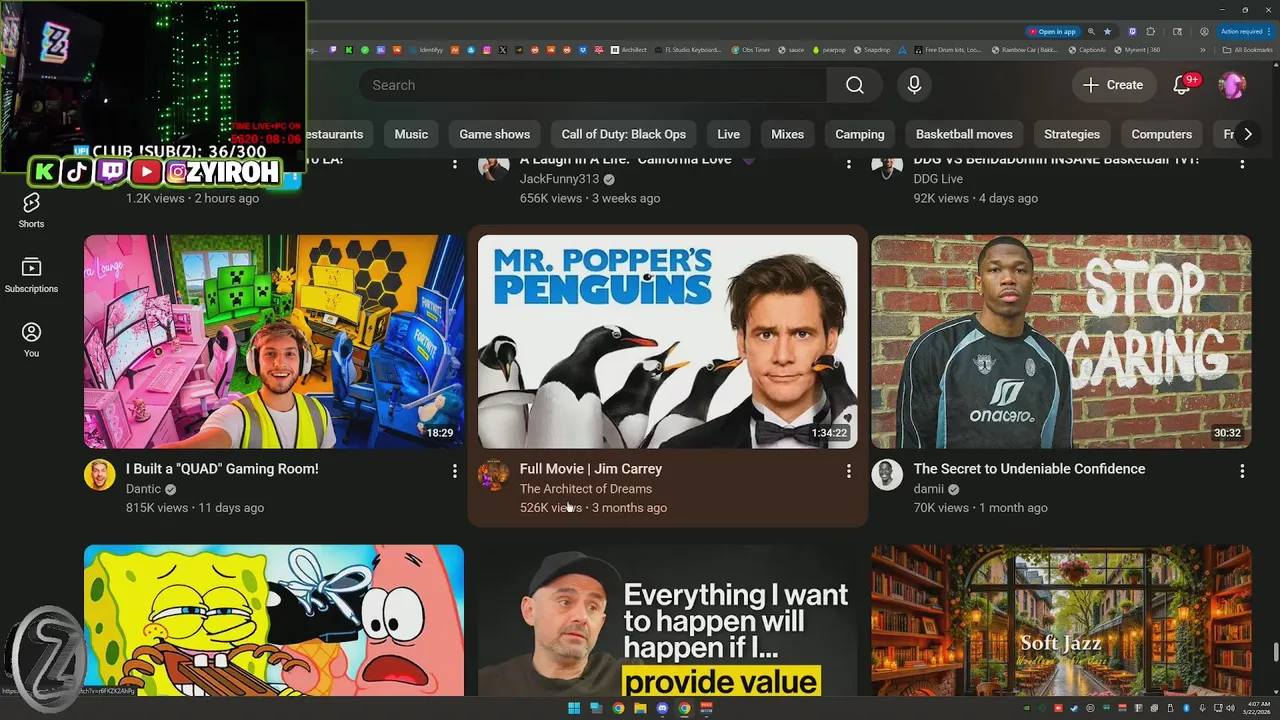The image size is (1280, 720).
Task: Select the Camping filter chip
Action: tap(860, 134)
